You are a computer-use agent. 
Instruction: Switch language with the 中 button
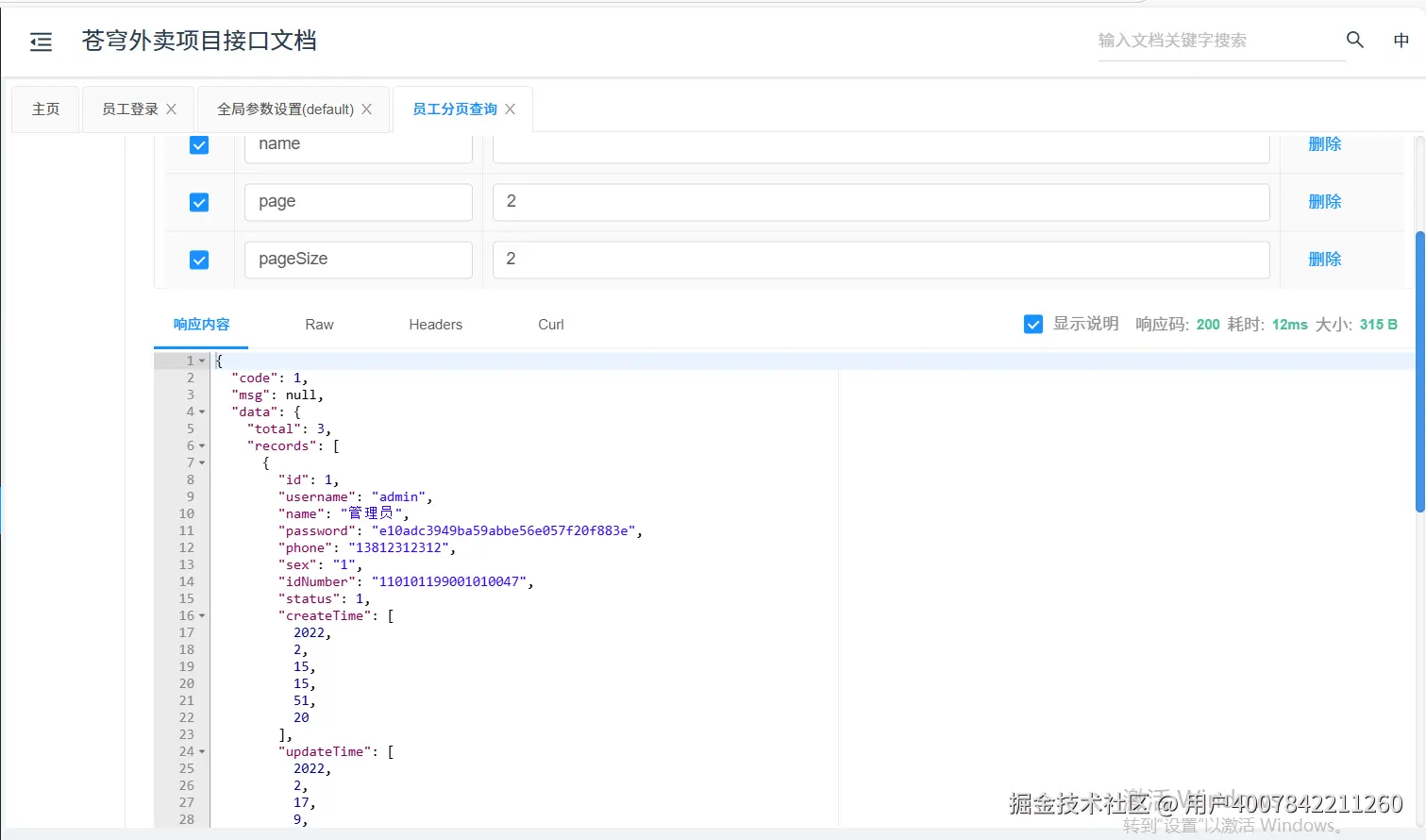tap(1401, 40)
